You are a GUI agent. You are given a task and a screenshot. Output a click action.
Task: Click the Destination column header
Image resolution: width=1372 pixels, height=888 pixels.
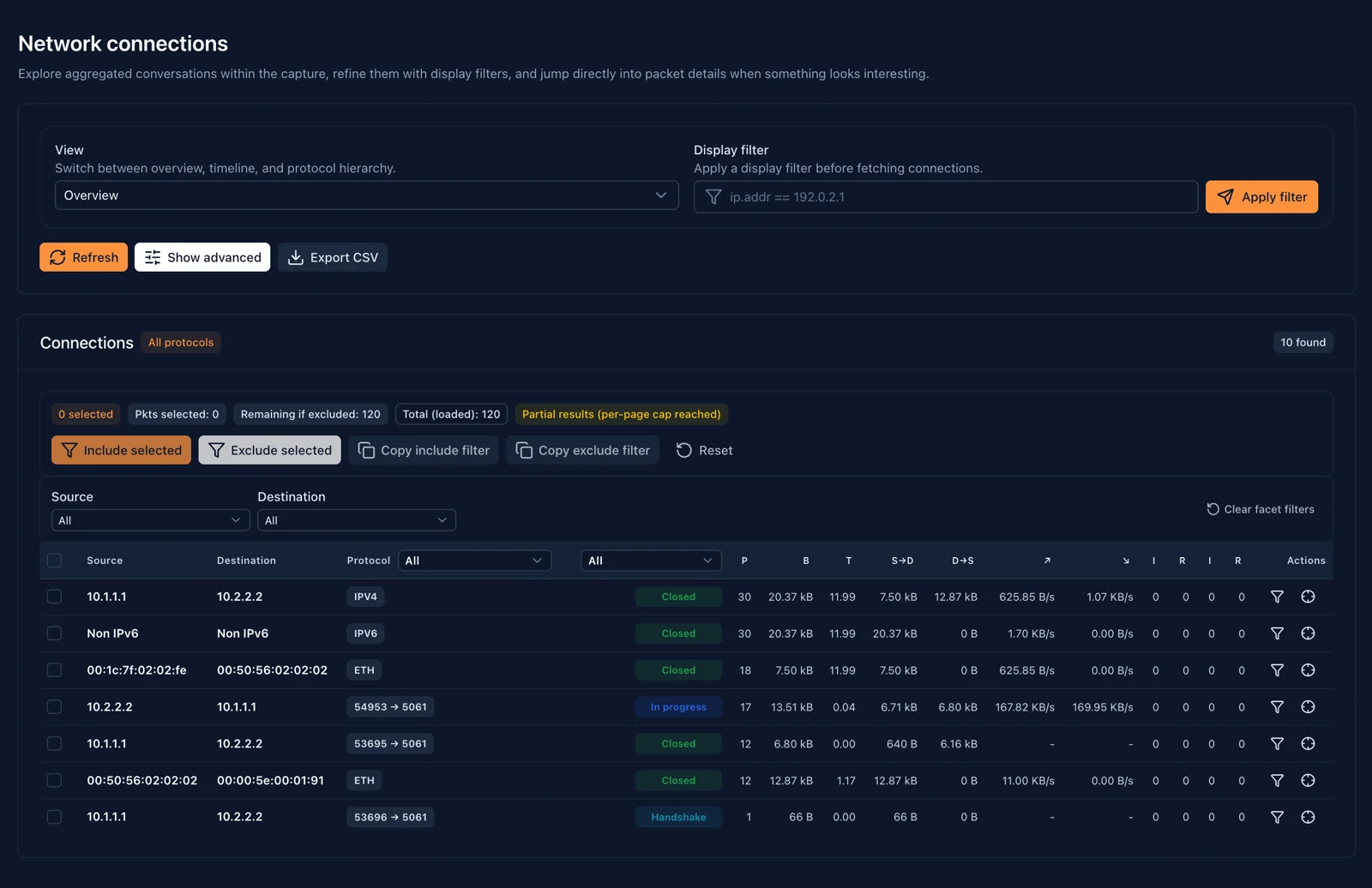246,561
